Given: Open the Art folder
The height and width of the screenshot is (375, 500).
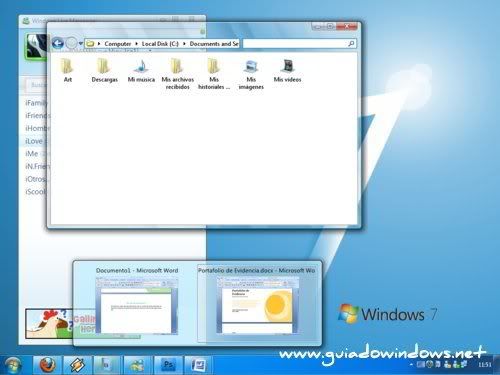Looking at the screenshot, I should (68, 69).
